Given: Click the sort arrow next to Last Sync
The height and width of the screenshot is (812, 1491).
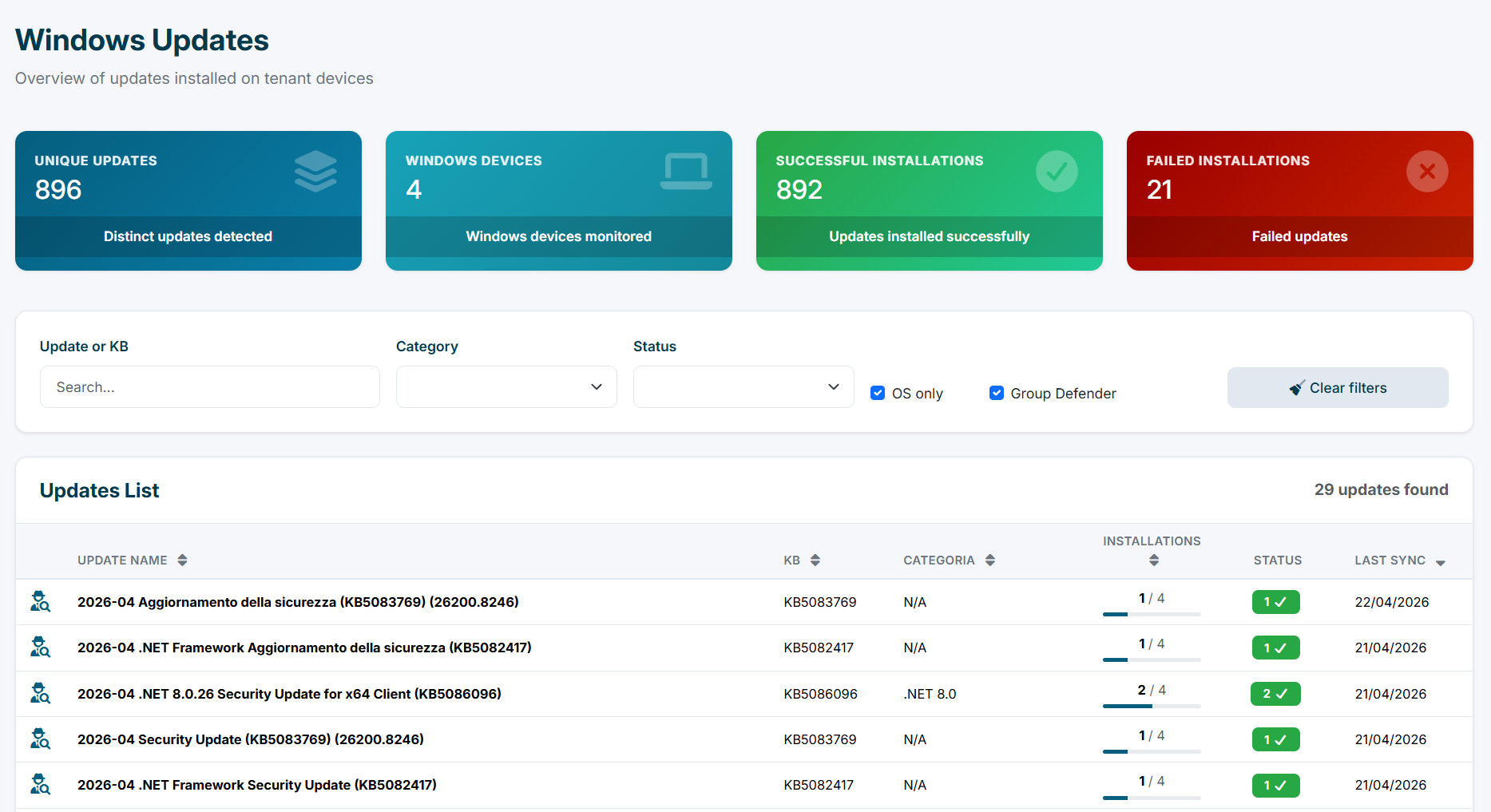Looking at the screenshot, I should (1440, 562).
